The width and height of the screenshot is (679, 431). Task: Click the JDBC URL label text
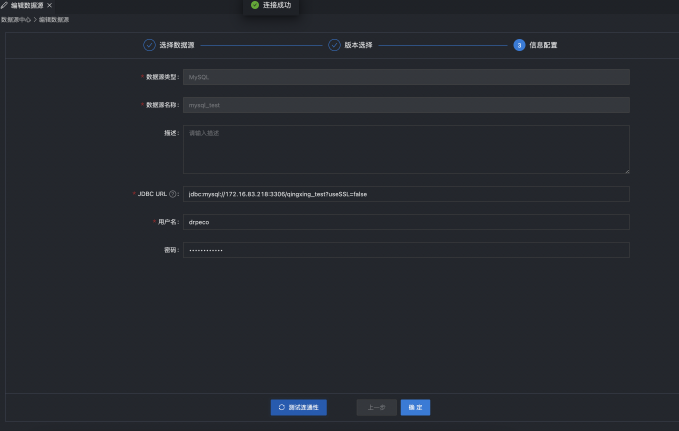152,194
